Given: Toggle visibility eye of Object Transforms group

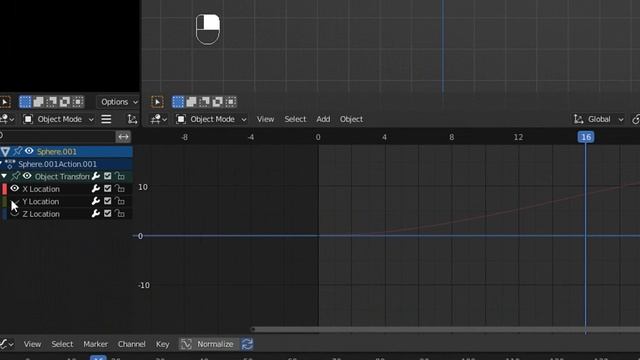Looking at the screenshot, I should point(27,176).
